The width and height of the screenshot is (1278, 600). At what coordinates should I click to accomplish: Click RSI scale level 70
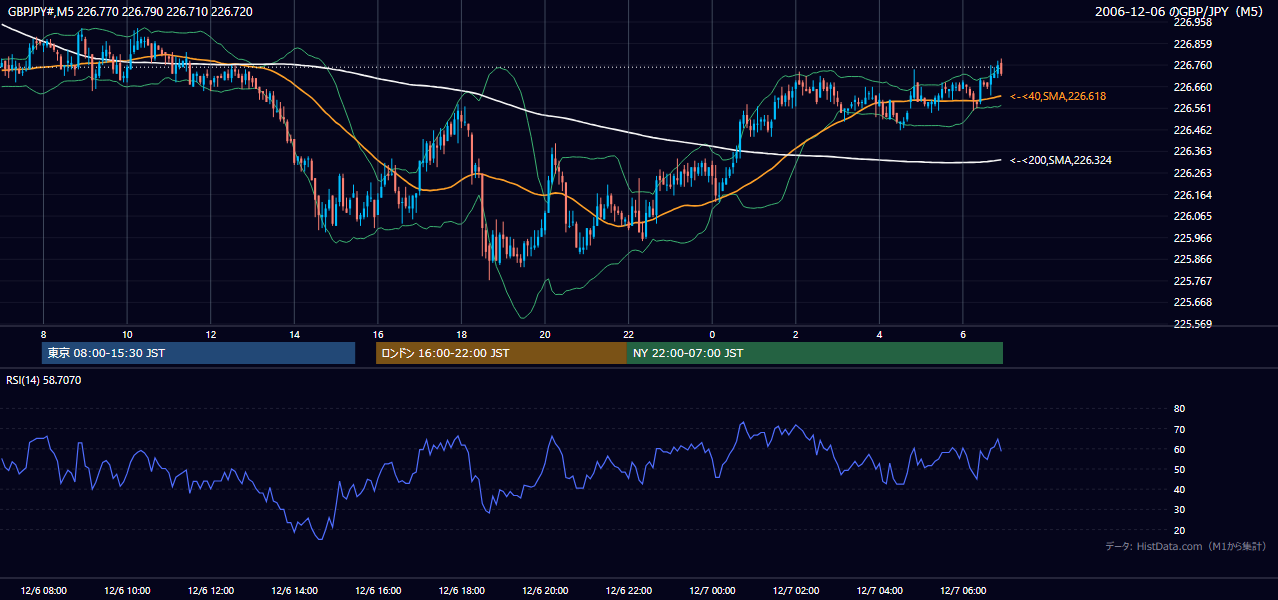tap(1179, 429)
